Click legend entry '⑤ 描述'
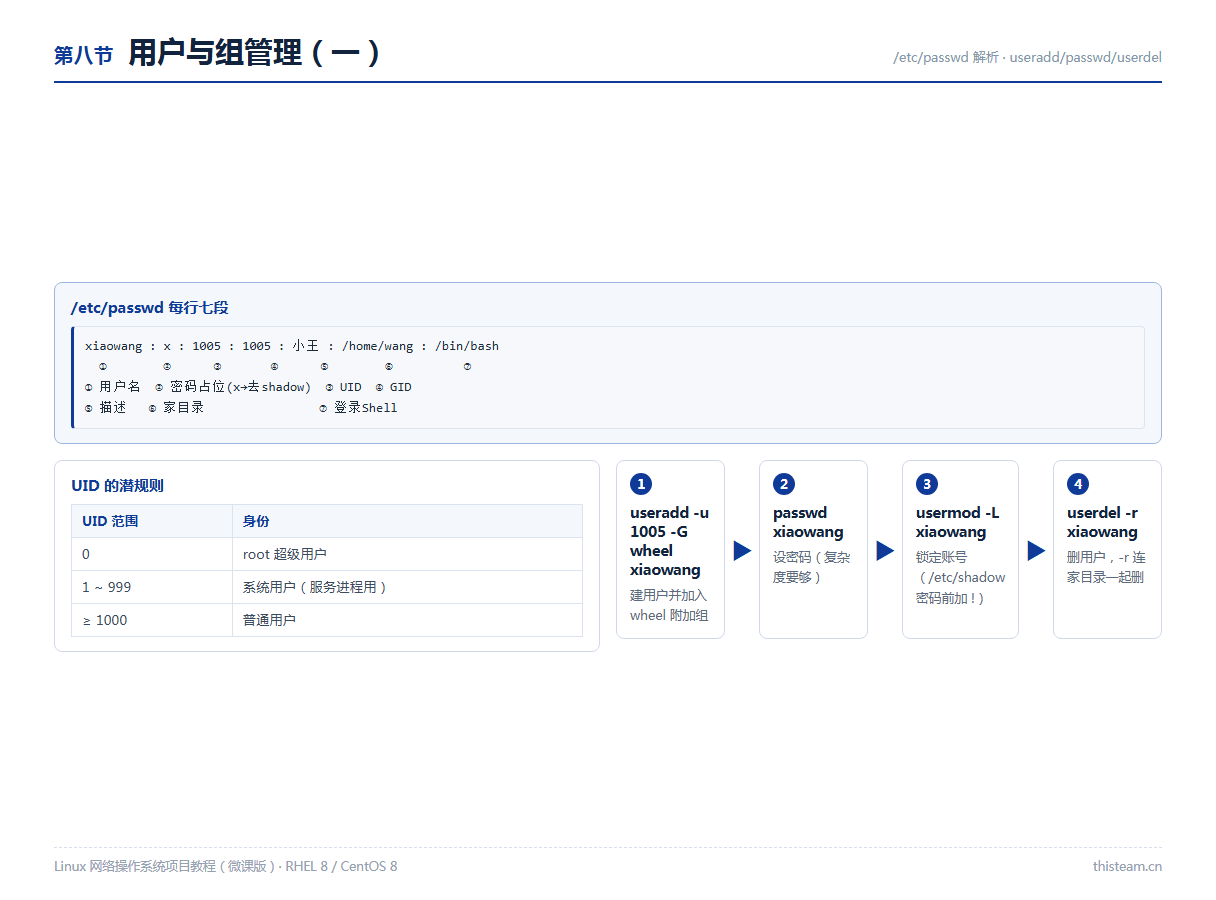The height and width of the screenshot is (900, 1216). 106,408
